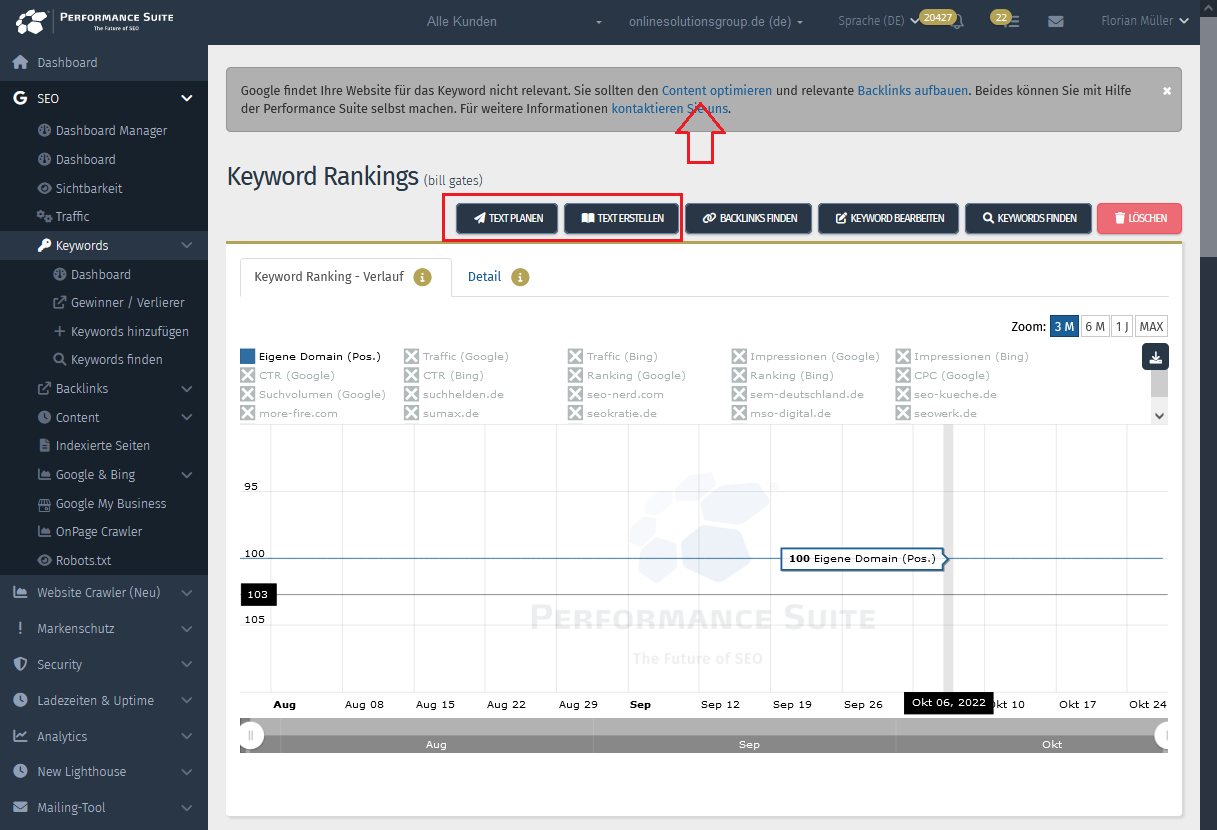Enable Impressionen (Google) series

point(805,356)
